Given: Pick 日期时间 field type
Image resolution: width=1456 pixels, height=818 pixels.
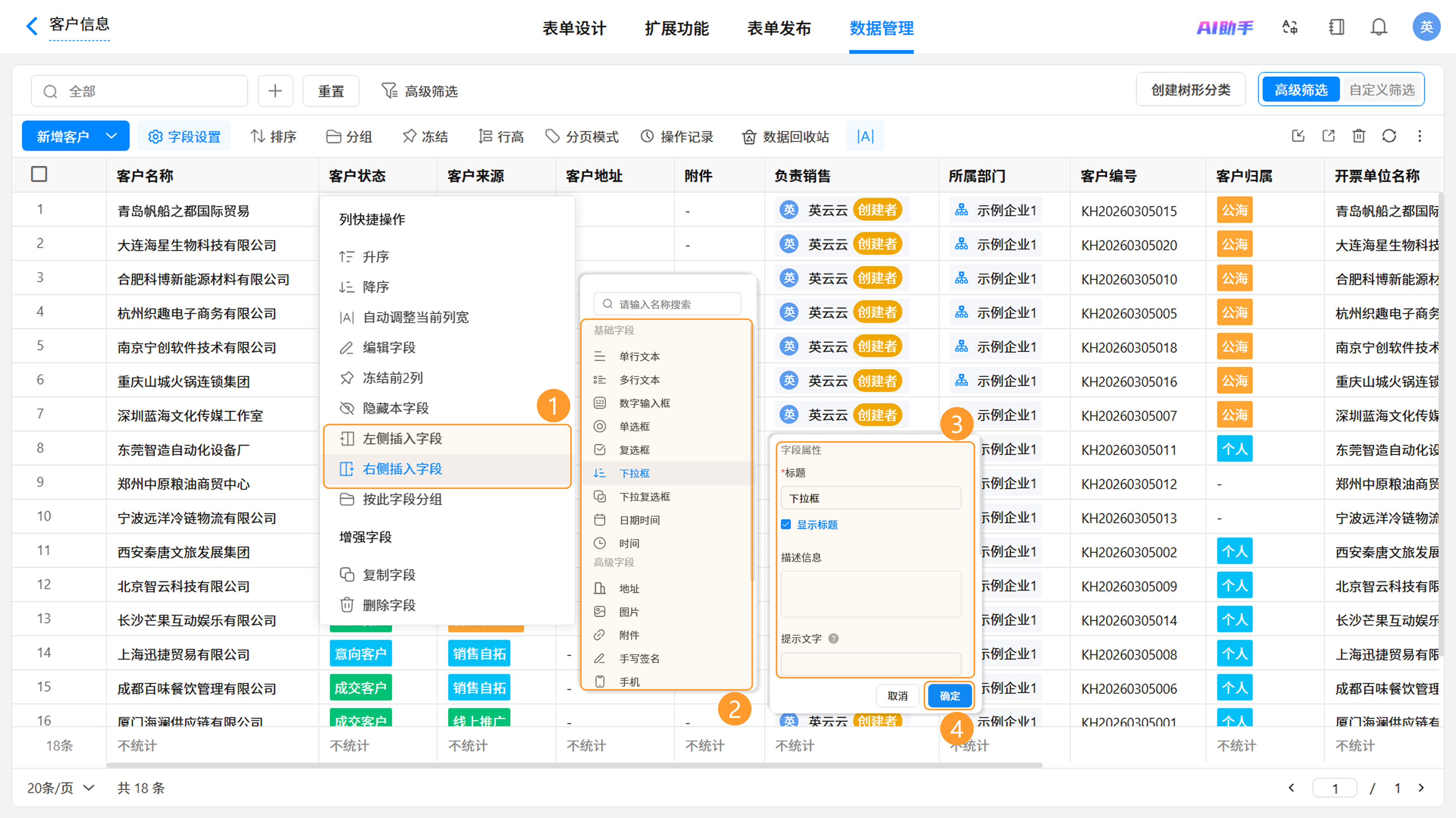Looking at the screenshot, I should click(x=667, y=520).
